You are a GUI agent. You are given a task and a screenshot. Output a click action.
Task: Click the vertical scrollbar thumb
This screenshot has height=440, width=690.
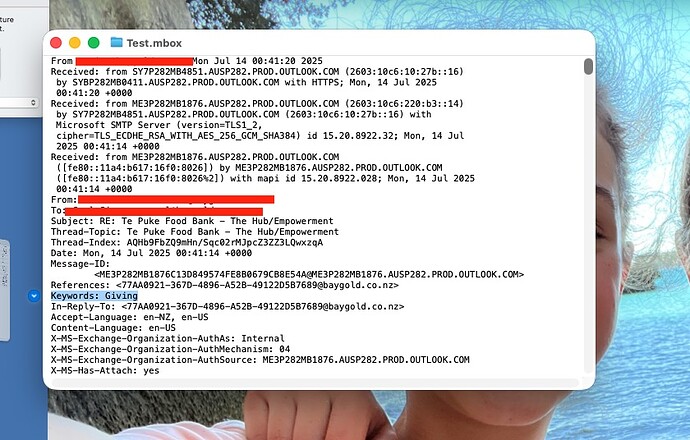point(588,66)
